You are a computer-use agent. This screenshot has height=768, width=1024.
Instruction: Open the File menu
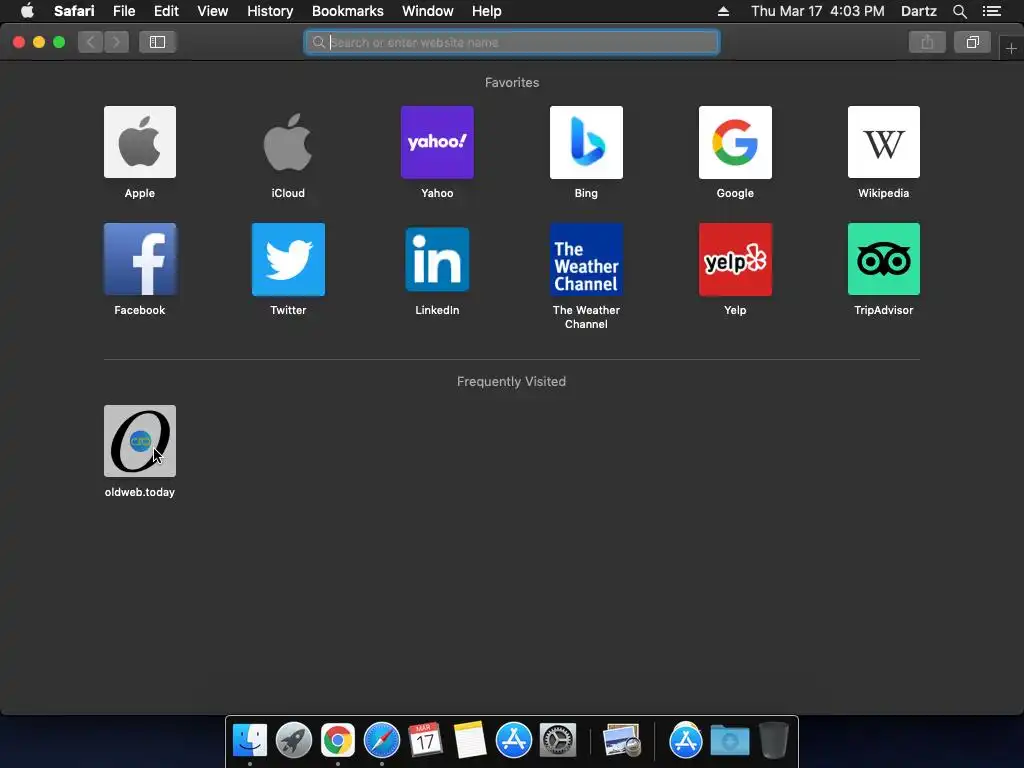tap(123, 11)
